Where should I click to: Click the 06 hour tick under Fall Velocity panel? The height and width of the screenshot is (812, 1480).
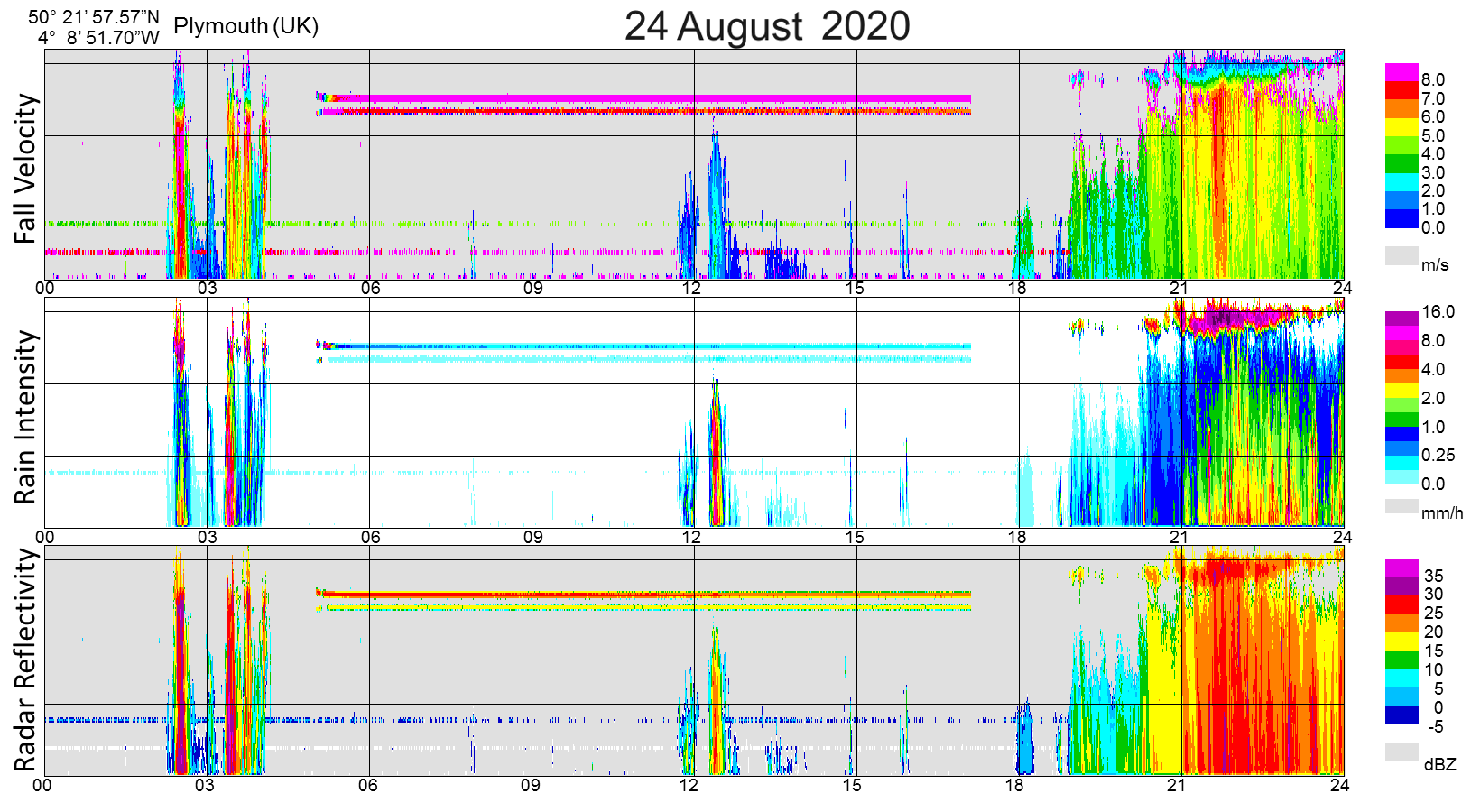pos(370,289)
